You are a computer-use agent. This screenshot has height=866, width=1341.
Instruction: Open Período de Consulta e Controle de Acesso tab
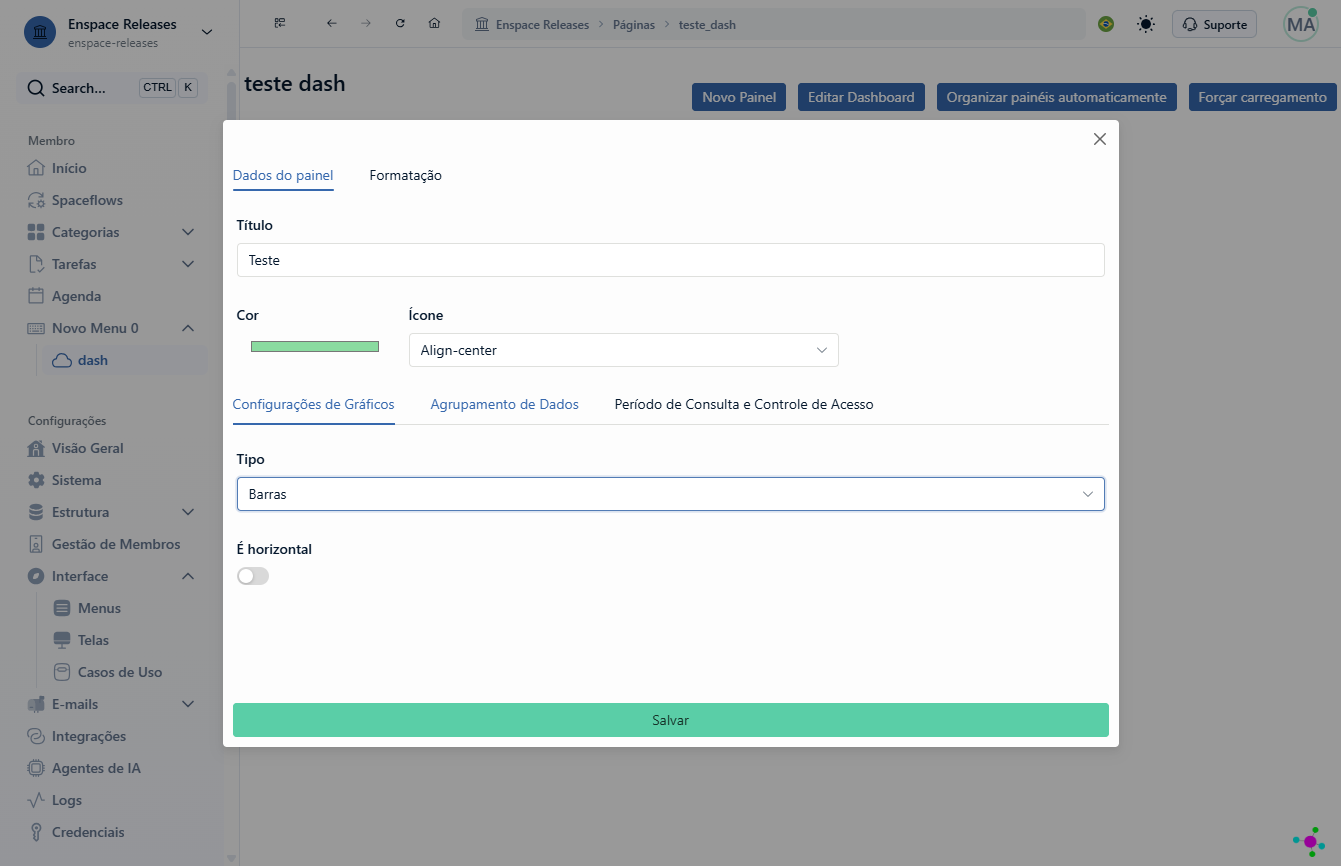point(744,404)
